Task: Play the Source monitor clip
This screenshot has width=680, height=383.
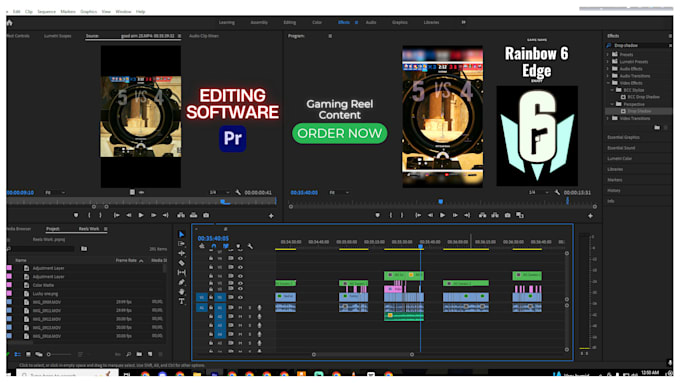Action: [x=141, y=215]
